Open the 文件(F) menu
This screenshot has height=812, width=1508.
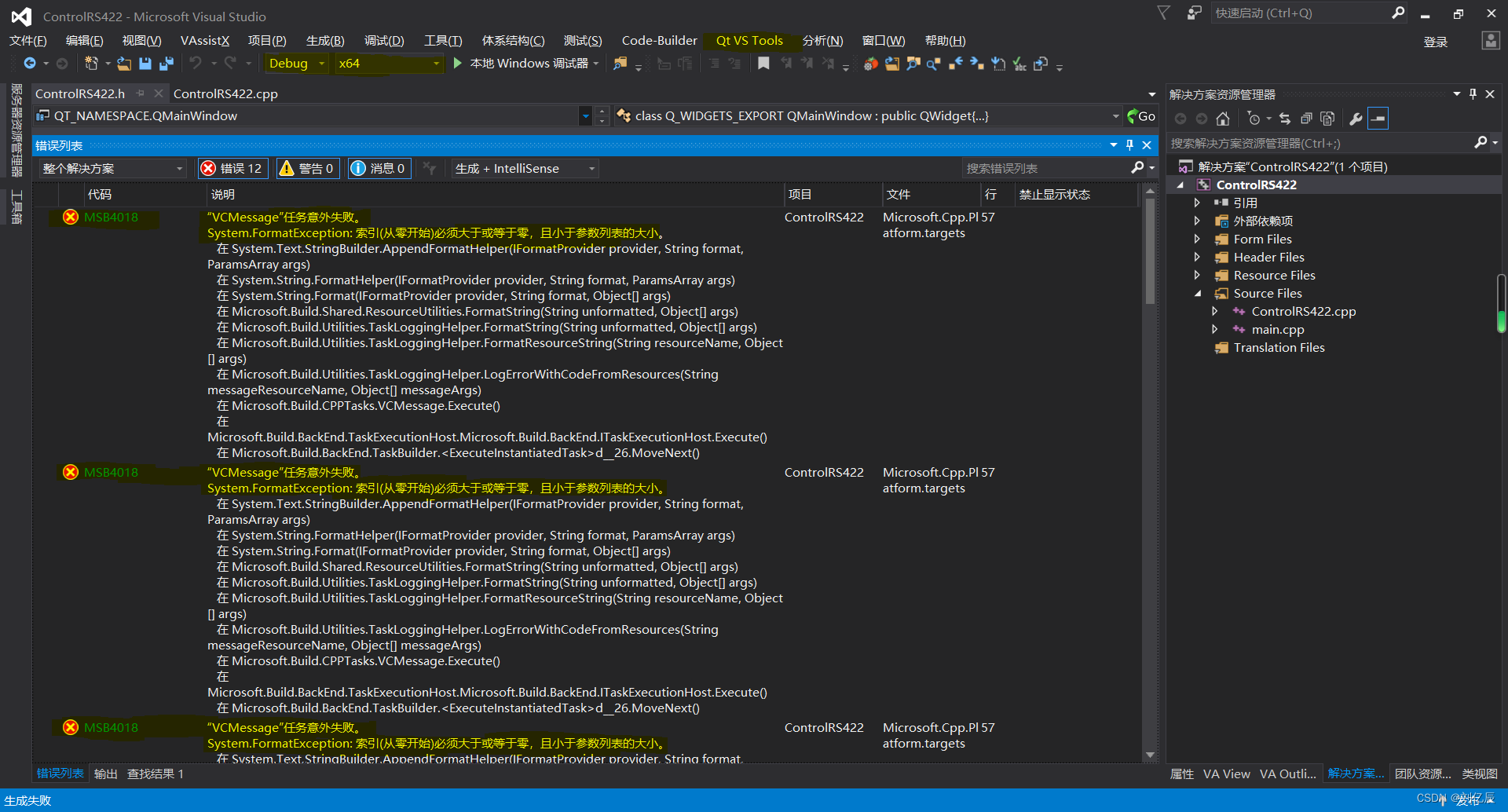[x=28, y=41]
